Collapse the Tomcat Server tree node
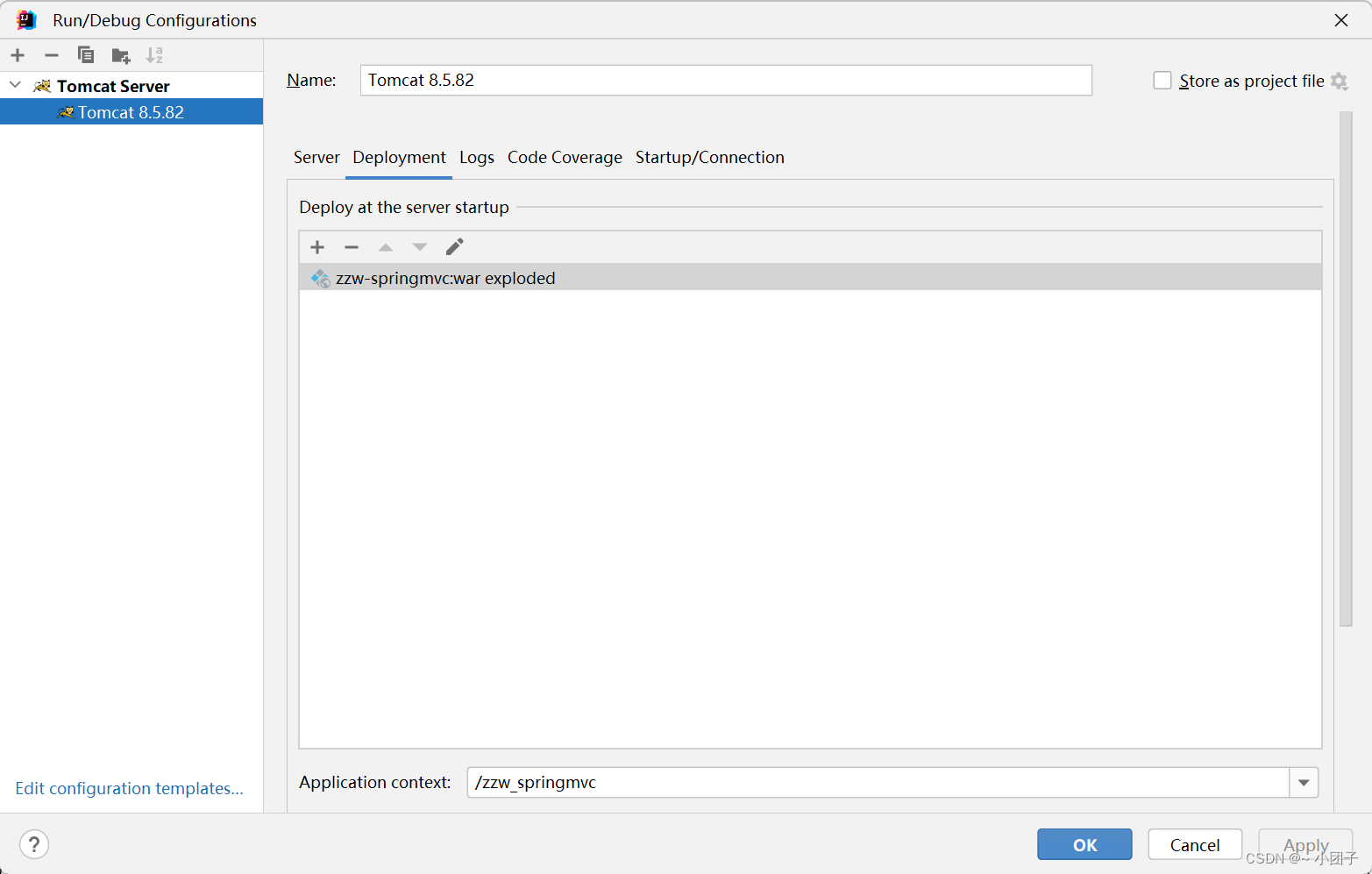This screenshot has height=874, width=1372. (15, 85)
